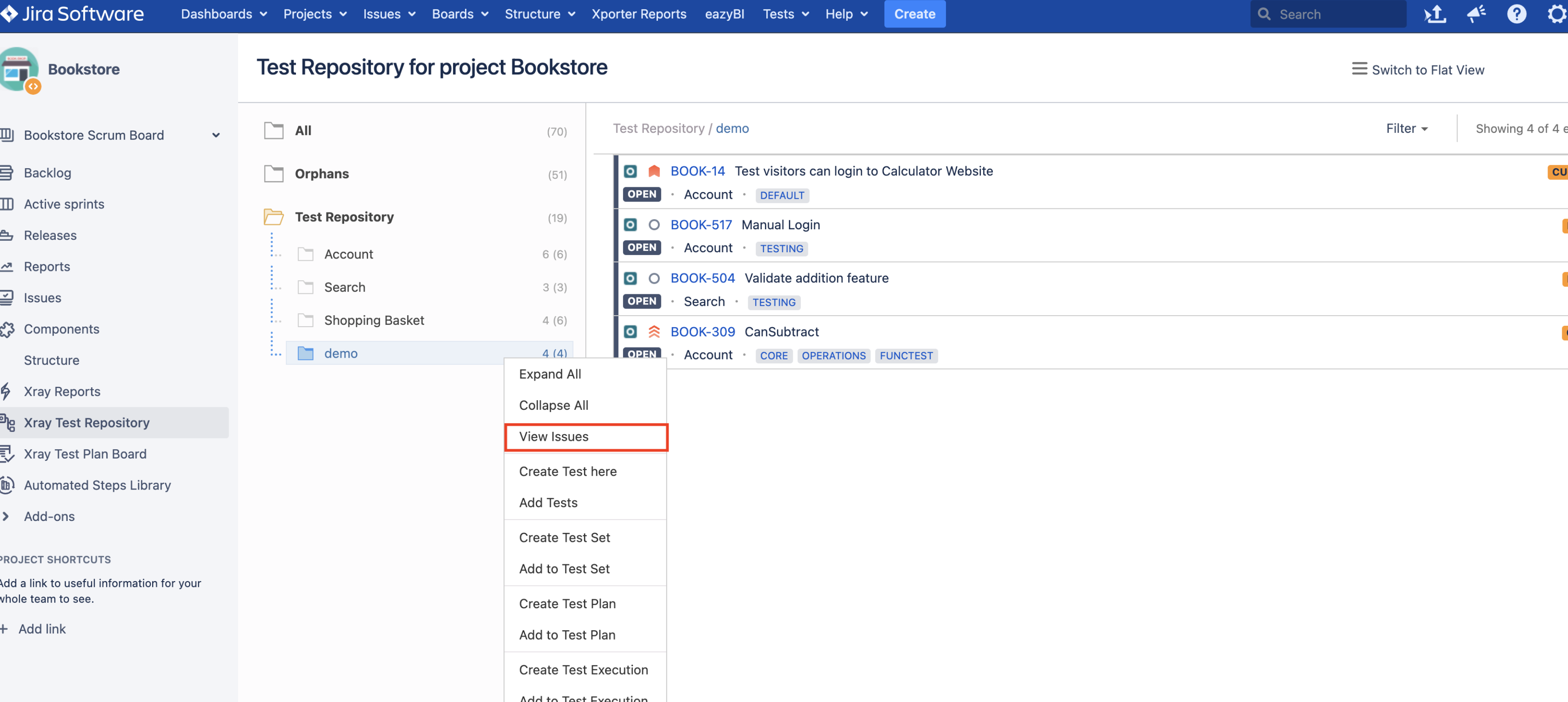Open the BOOK-309 issue link
The width and height of the screenshot is (1568, 702).
click(703, 332)
